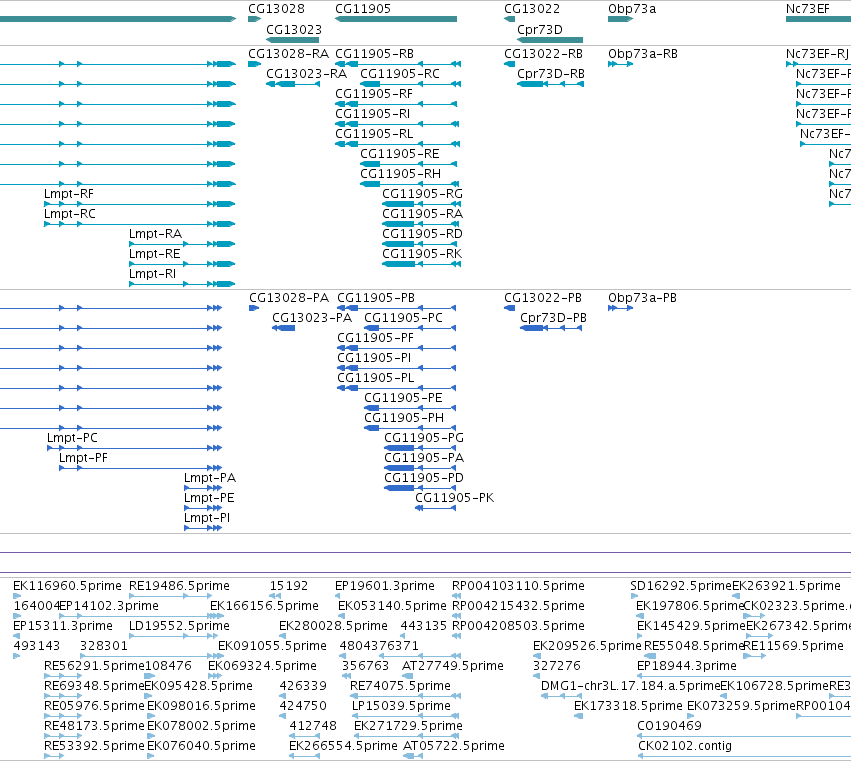Select the CG11905 gene label

[x=363, y=9]
